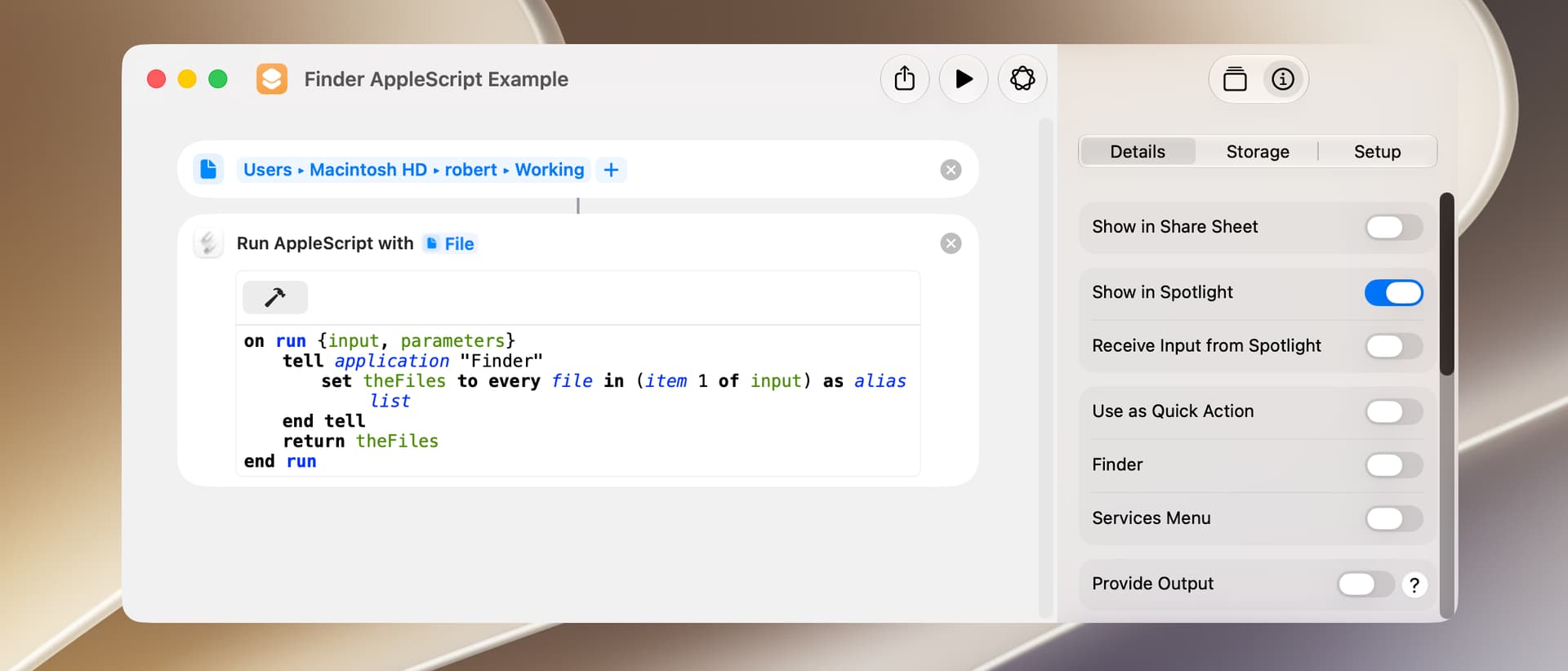Click the Users folder path token
1568x671 pixels.
tap(267, 170)
